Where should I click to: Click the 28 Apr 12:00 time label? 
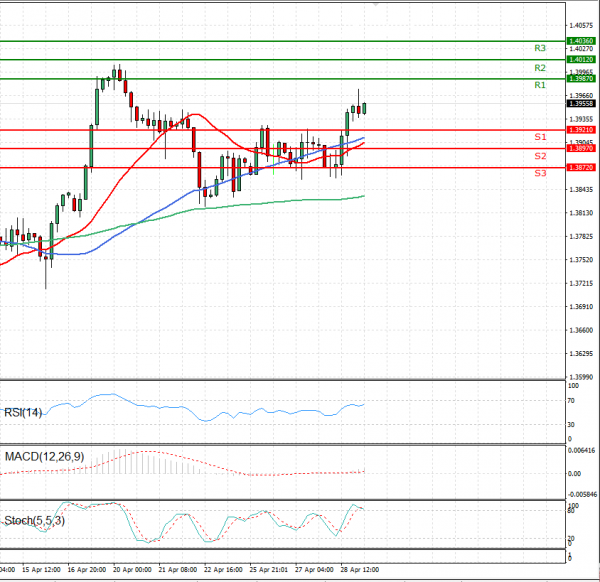360,569
